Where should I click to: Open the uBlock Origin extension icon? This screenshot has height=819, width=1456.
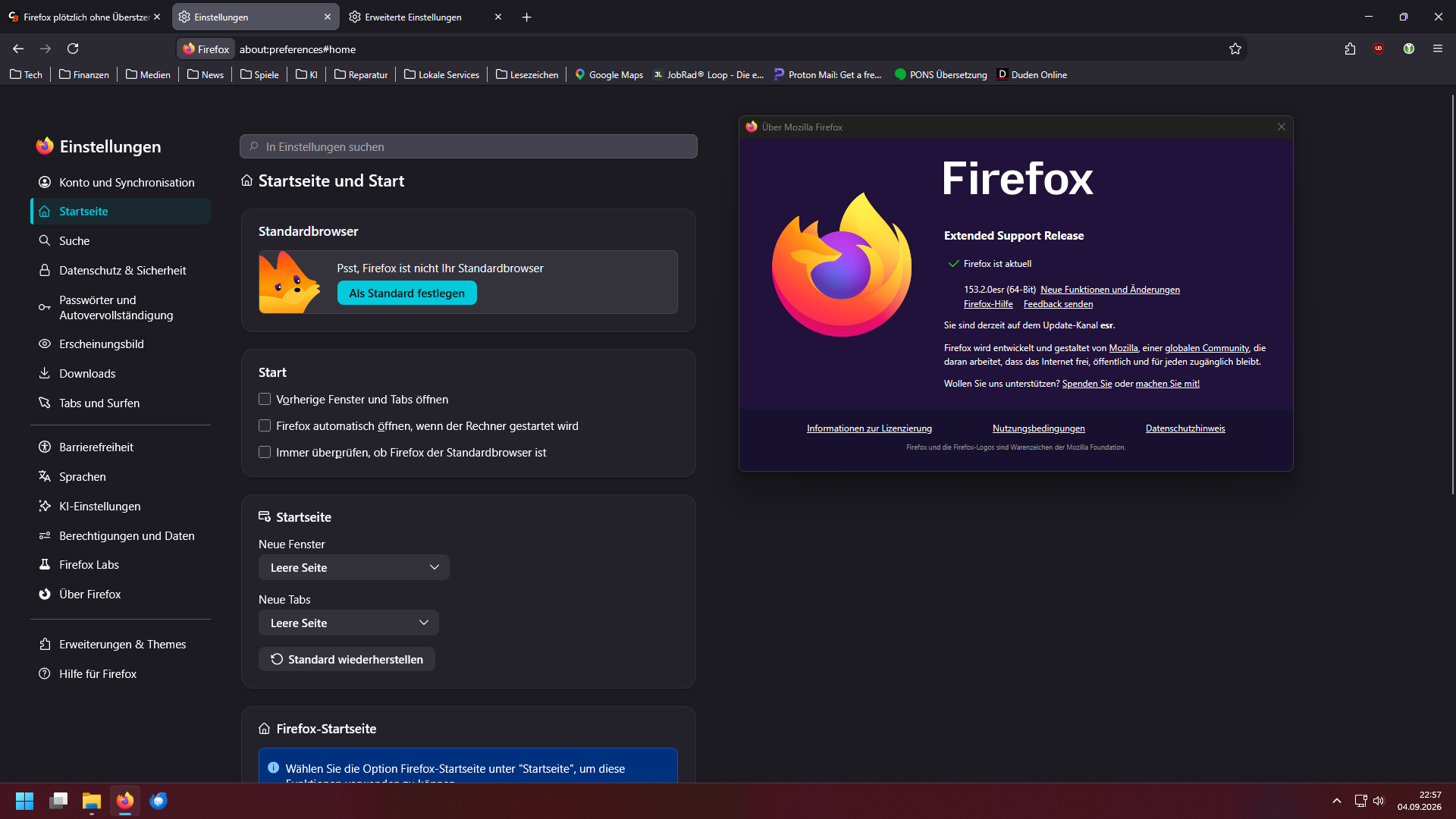(x=1379, y=49)
